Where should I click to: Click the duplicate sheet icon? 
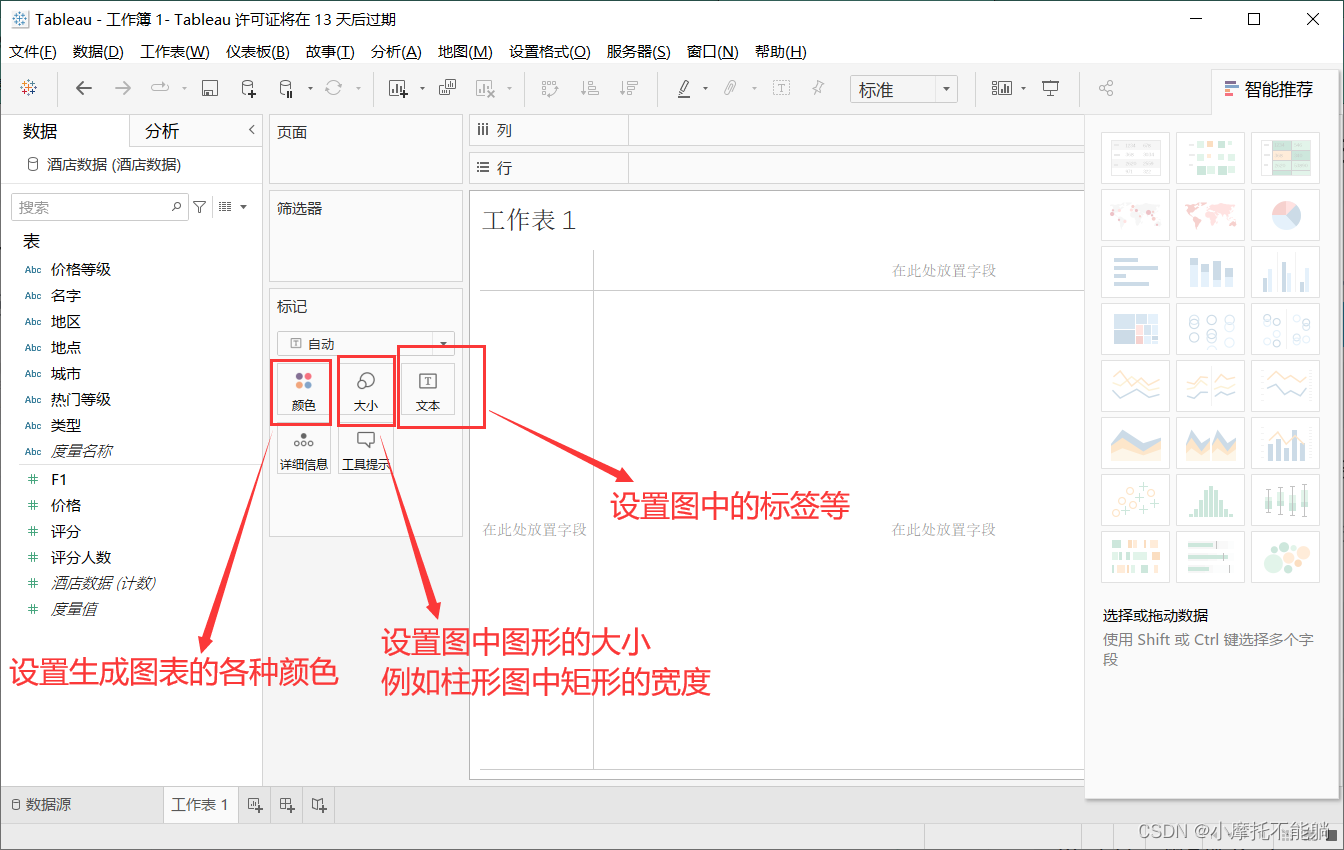point(447,88)
